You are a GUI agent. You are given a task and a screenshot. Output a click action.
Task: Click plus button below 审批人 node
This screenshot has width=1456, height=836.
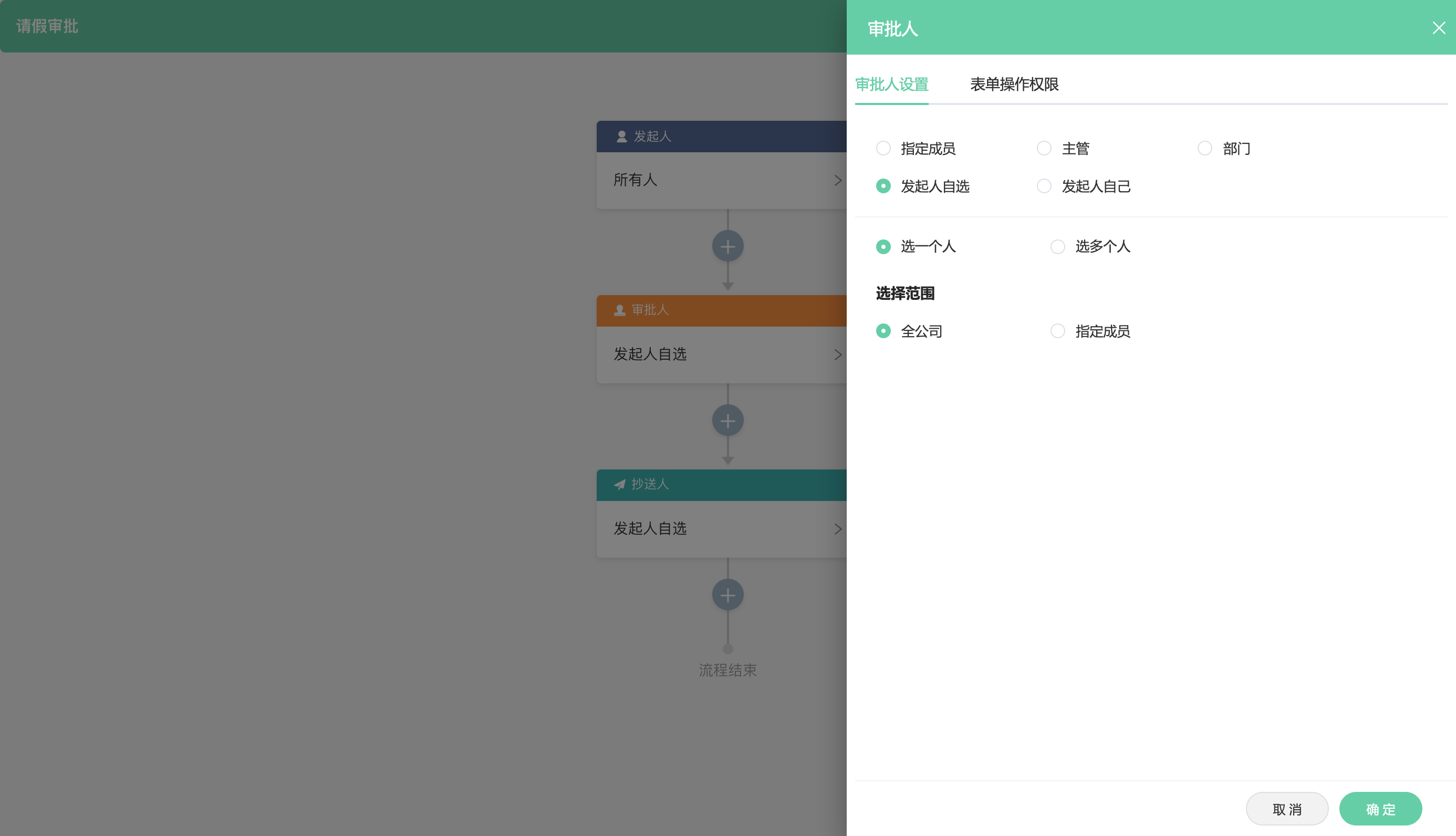point(727,421)
